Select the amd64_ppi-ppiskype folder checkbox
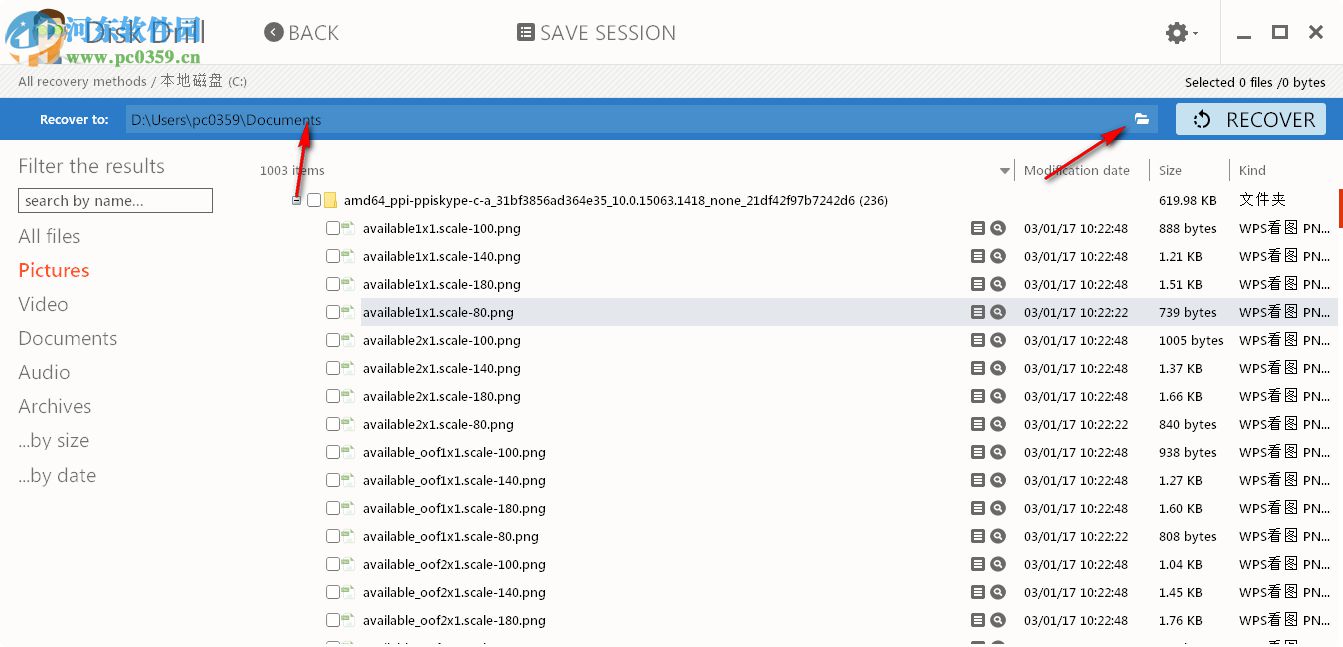The image size is (1343, 647). coord(314,200)
